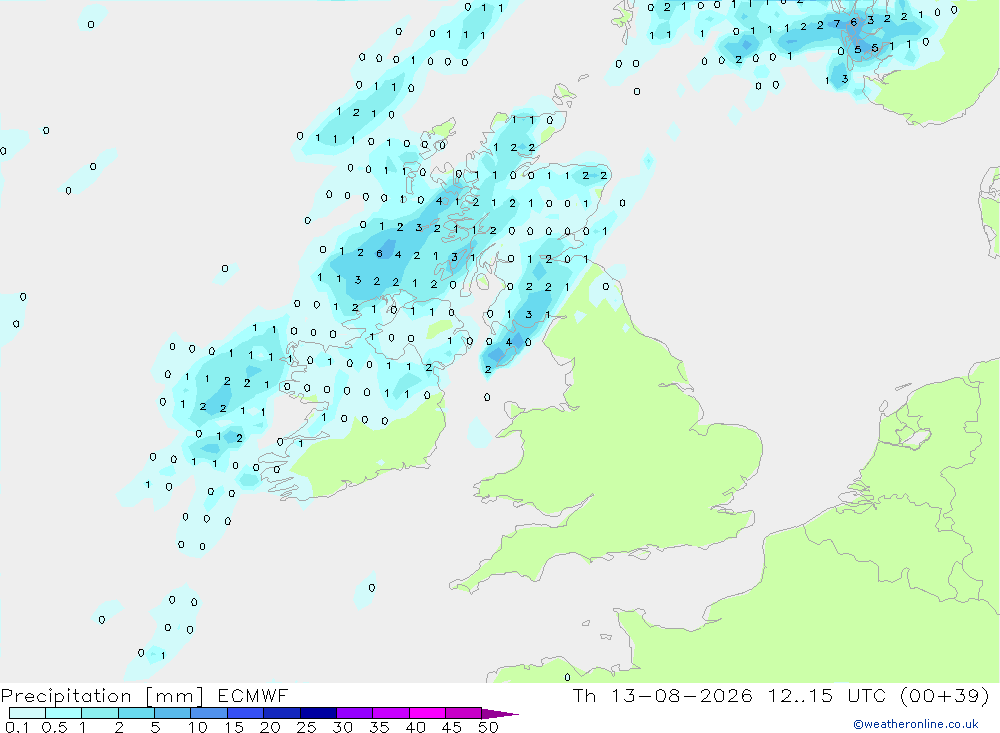Viewport: 1000px width, 733px height.
Task: Click the 25–30 mm purple legend swatch
Action: [318, 713]
